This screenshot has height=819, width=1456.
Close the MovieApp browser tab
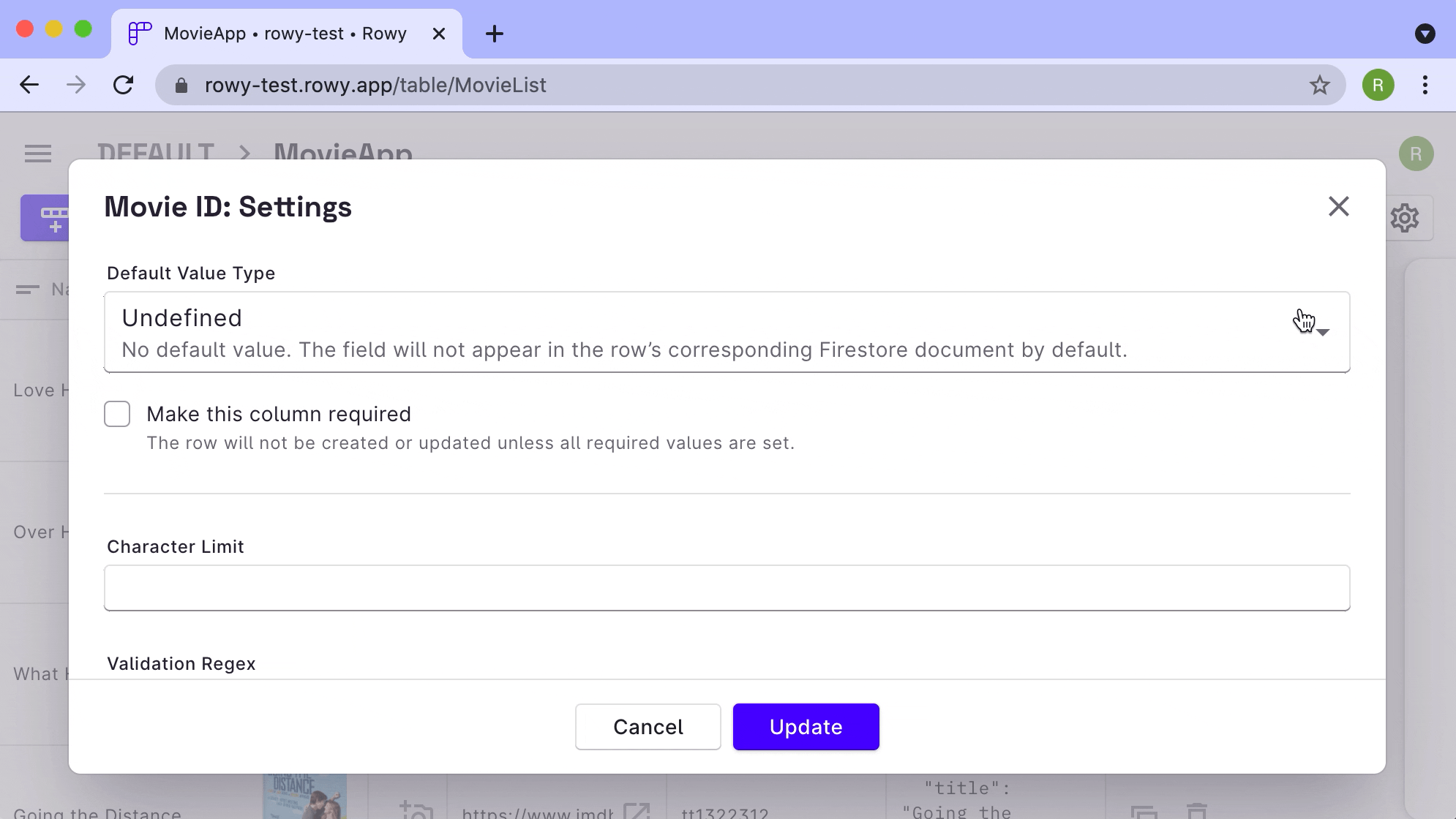(439, 34)
